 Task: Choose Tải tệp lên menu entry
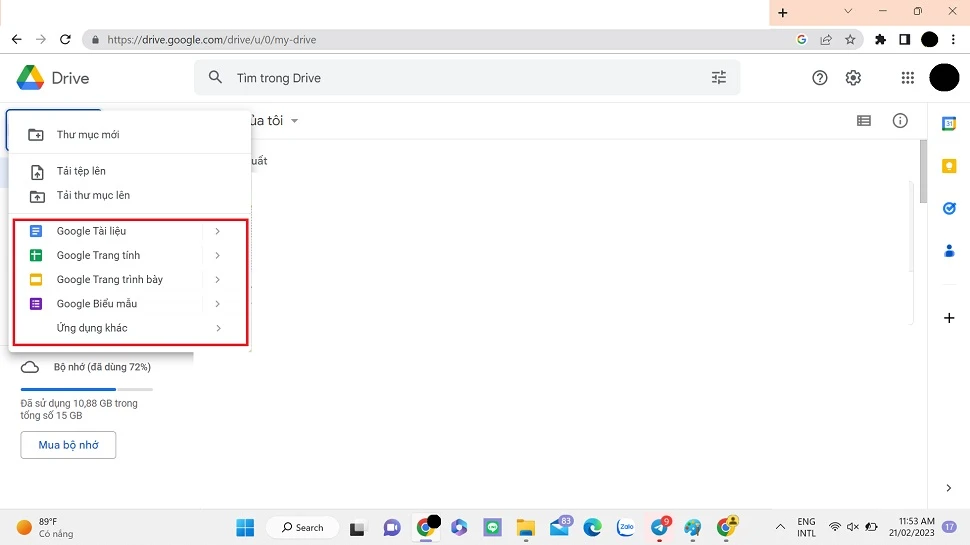[130, 171]
